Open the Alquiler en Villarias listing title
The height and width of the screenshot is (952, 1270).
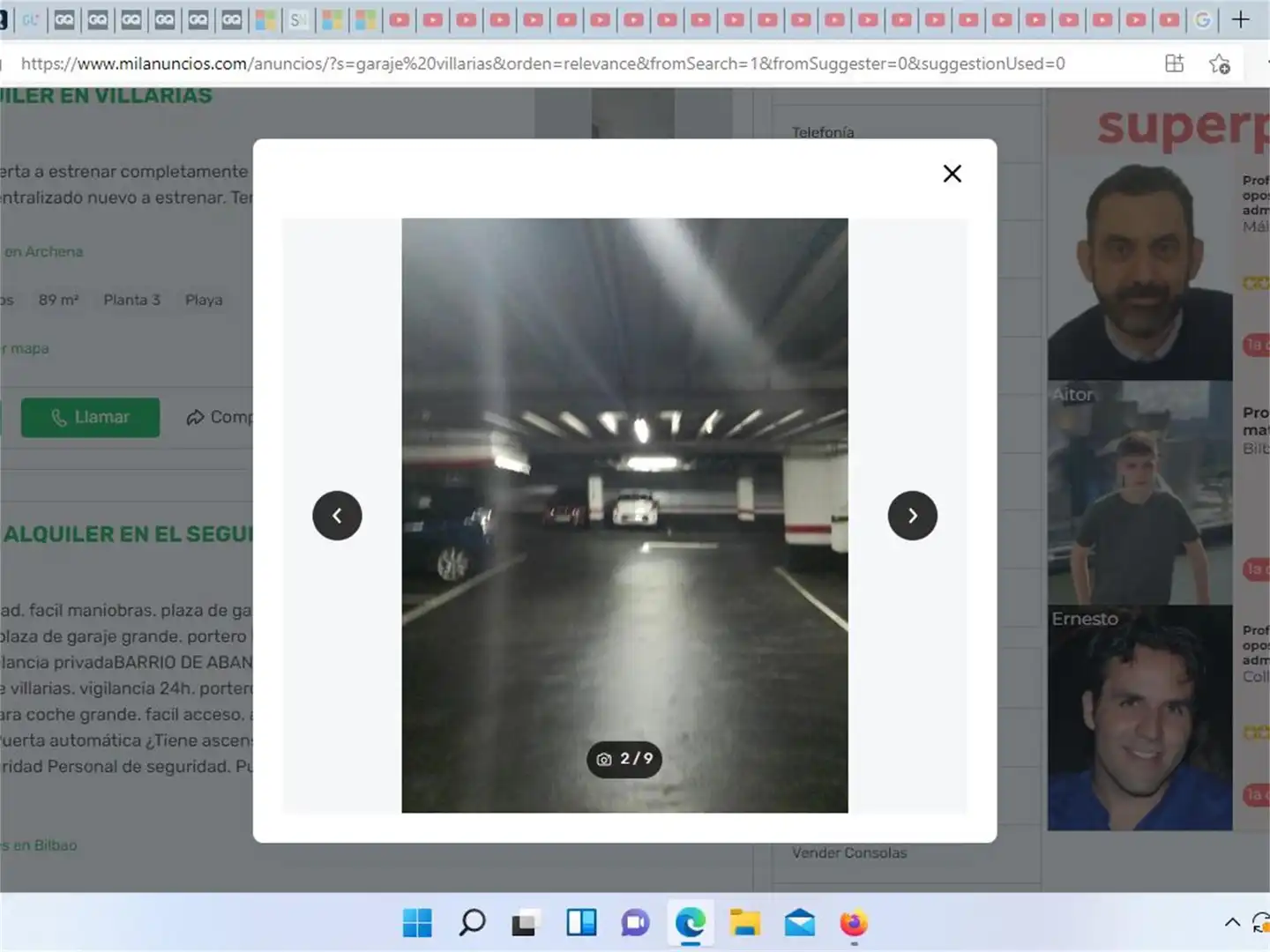point(106,95)
